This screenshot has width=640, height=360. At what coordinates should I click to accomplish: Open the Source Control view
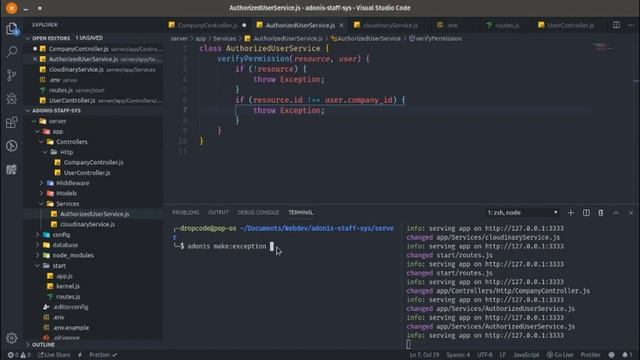[x=12, y=75]
